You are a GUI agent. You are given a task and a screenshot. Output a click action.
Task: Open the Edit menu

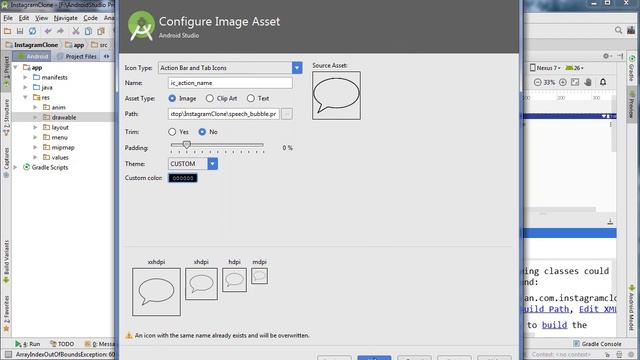pos(24,18)
